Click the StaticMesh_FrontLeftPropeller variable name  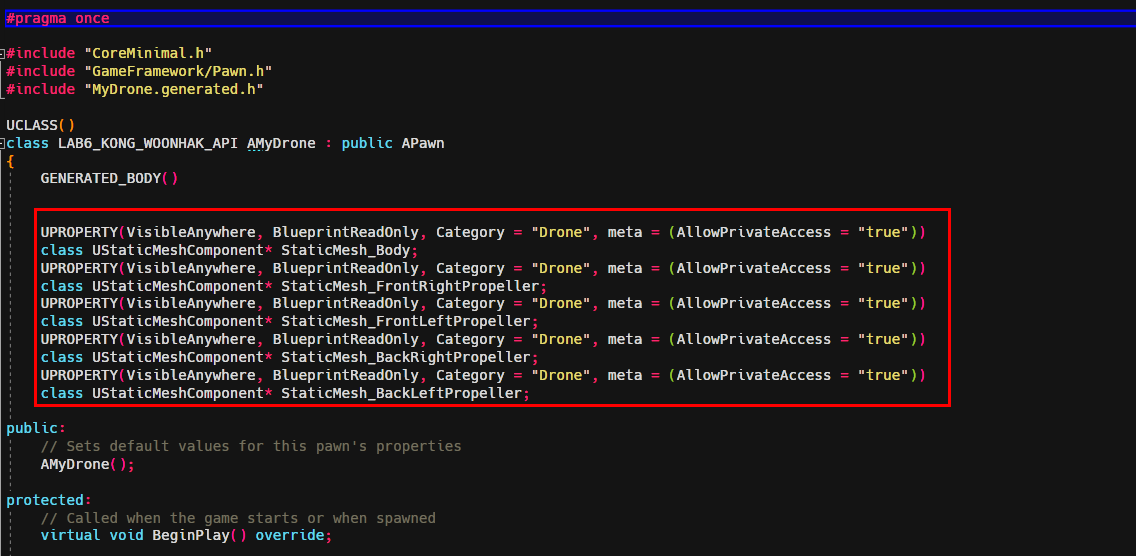tap(406, 321)
